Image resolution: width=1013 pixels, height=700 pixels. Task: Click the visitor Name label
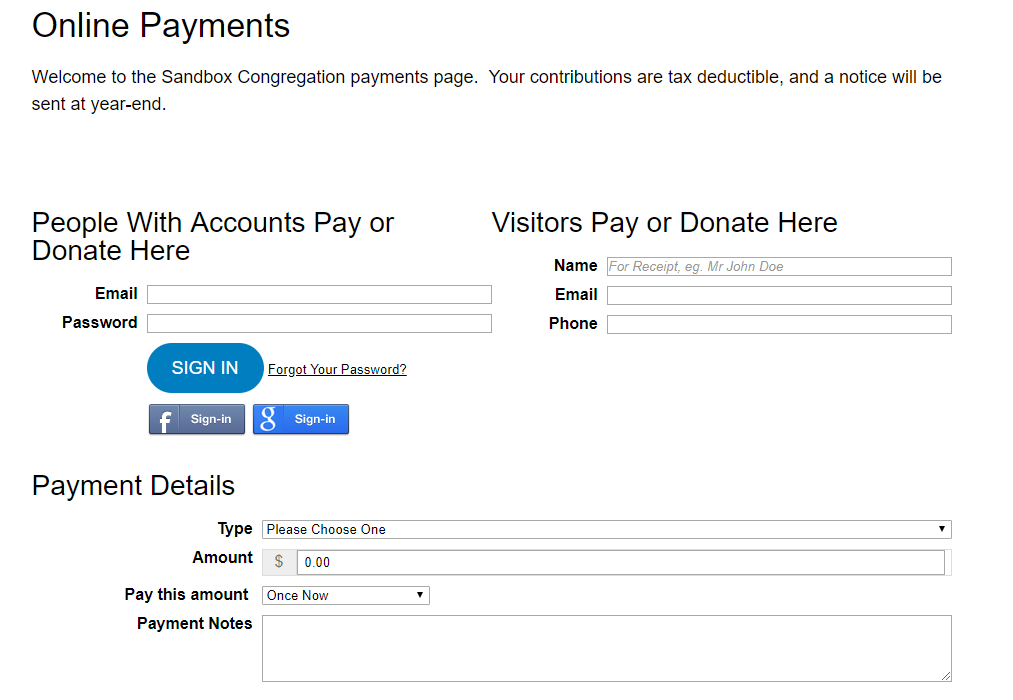576,265
